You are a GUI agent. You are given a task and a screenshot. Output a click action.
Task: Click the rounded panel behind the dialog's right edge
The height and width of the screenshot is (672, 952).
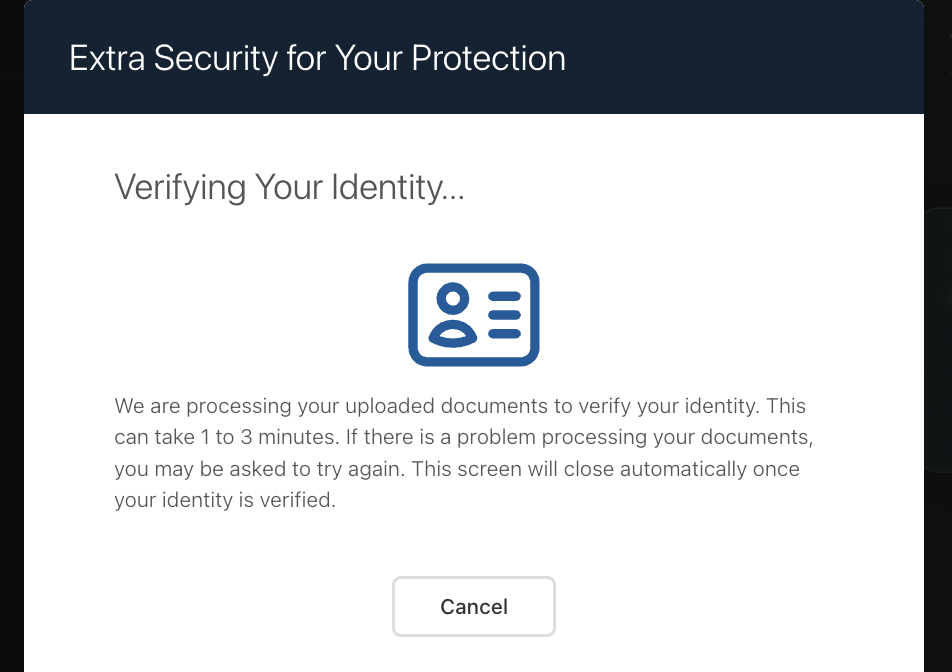tap(939, 340)
